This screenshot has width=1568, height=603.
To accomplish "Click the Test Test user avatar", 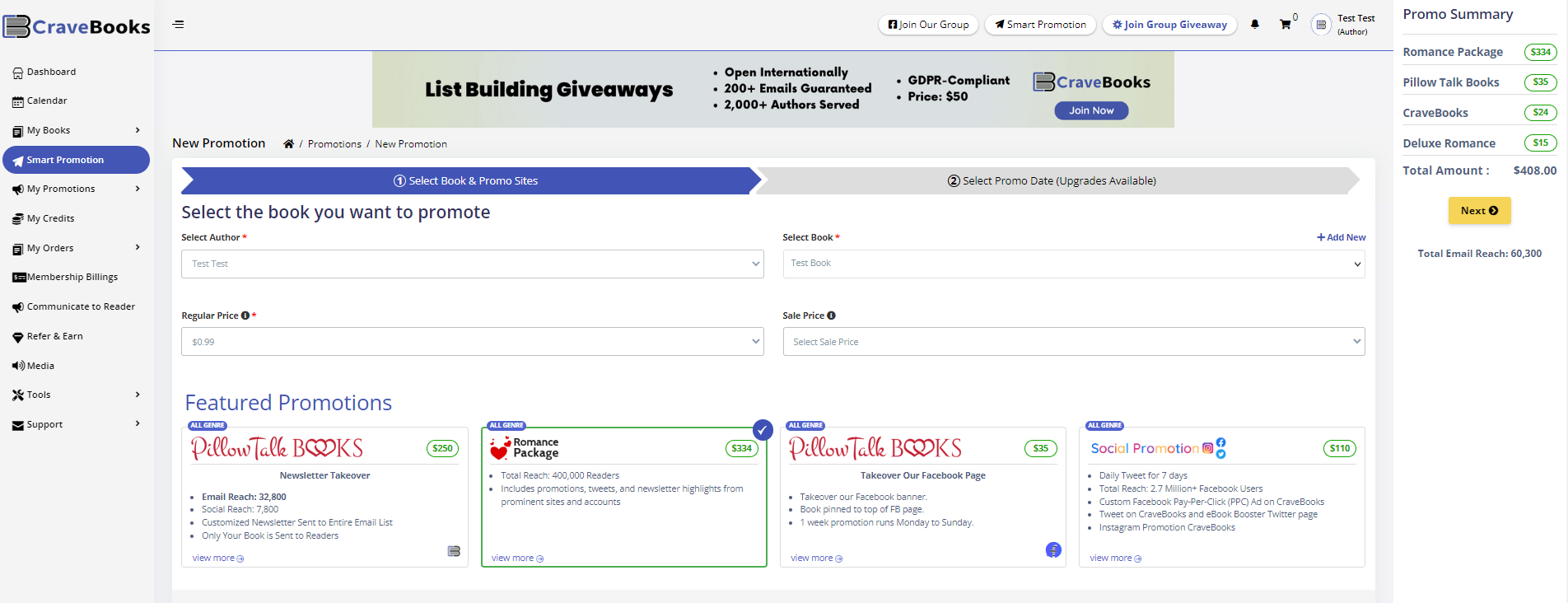I will (1321, 25).
